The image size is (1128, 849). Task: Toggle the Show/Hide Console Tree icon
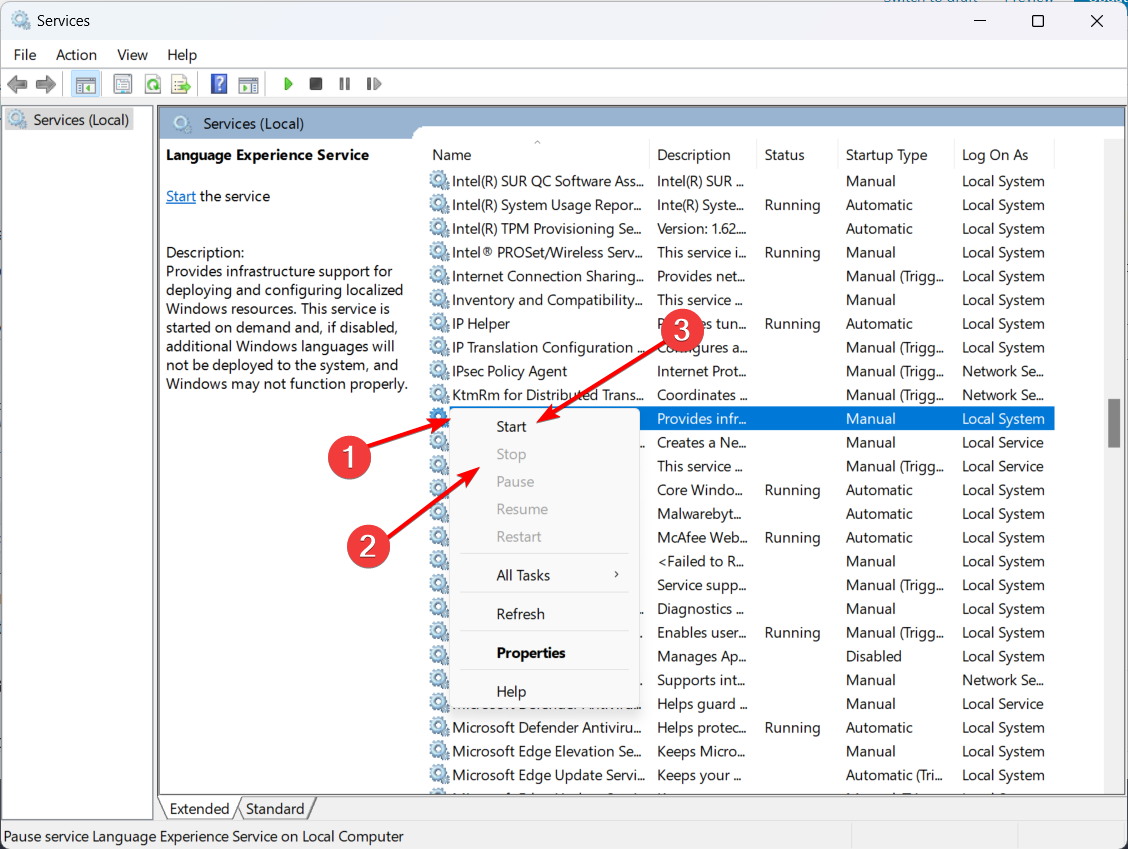[x=86, y=84]
